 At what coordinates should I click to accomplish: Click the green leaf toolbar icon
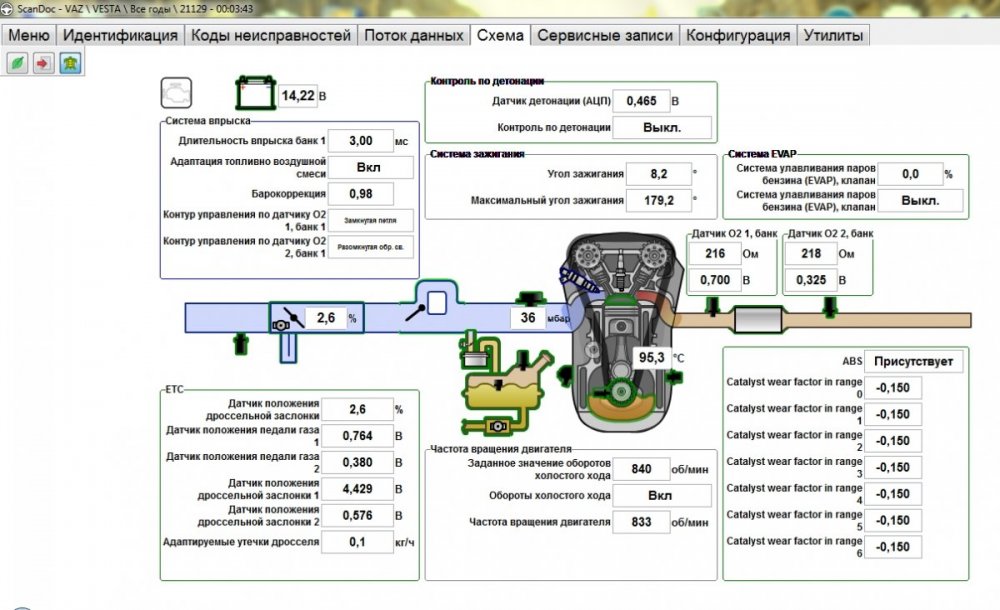[17, 63]
